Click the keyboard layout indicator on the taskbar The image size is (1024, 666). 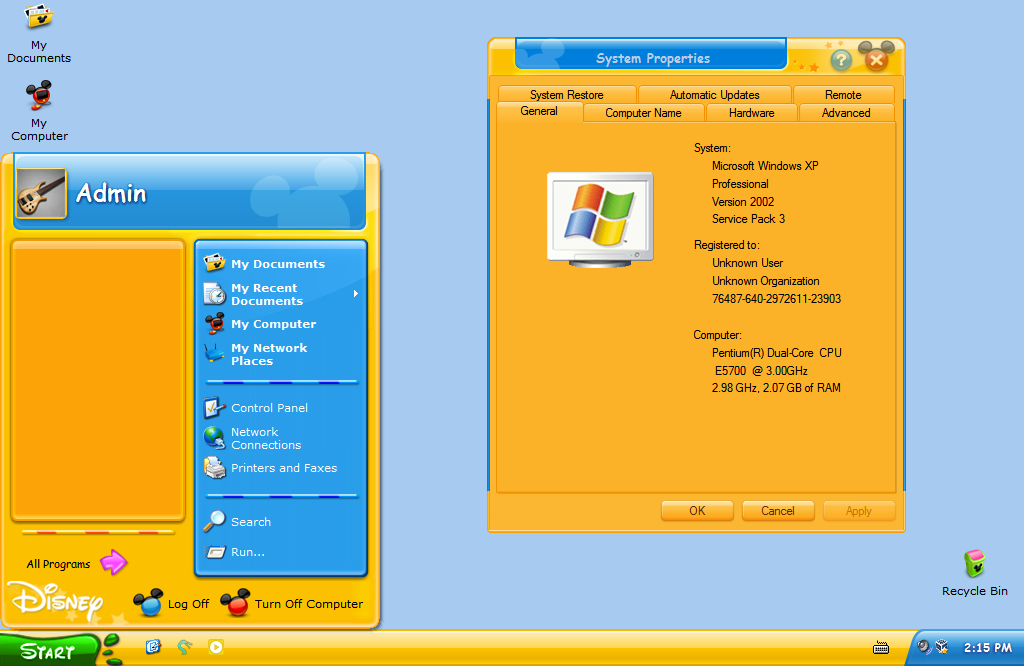click(x=881, y=650)
